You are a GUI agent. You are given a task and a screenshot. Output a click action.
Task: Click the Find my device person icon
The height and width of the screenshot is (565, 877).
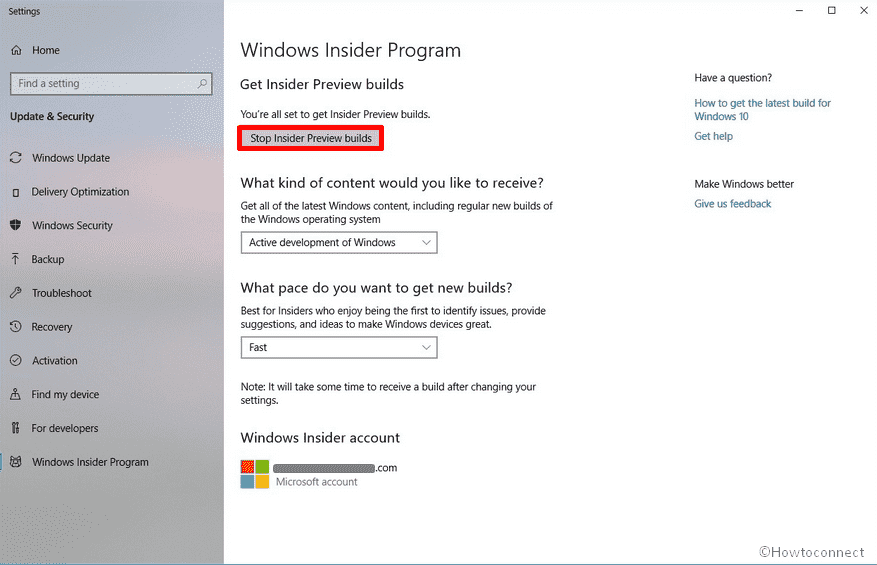tap(16, 394)
